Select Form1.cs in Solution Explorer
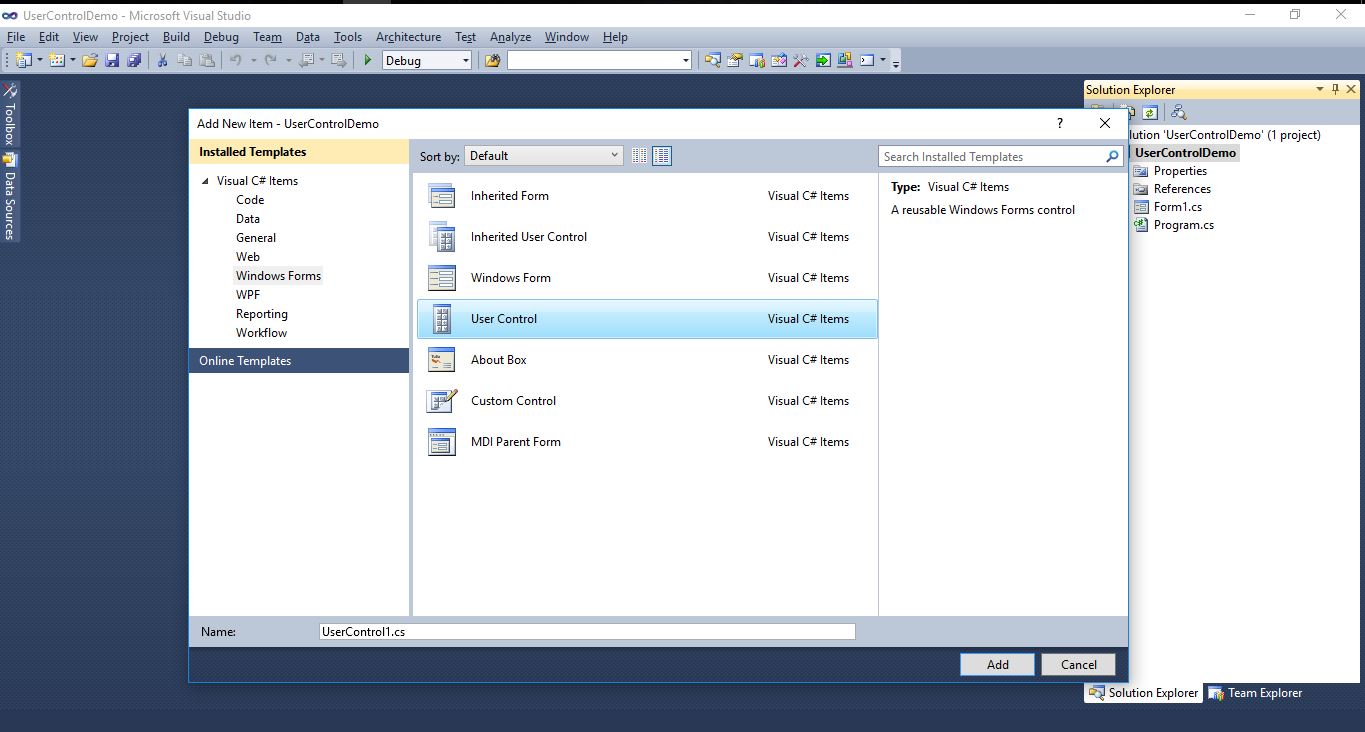This screenshot has height=732, width=1365. (1177, 207)
